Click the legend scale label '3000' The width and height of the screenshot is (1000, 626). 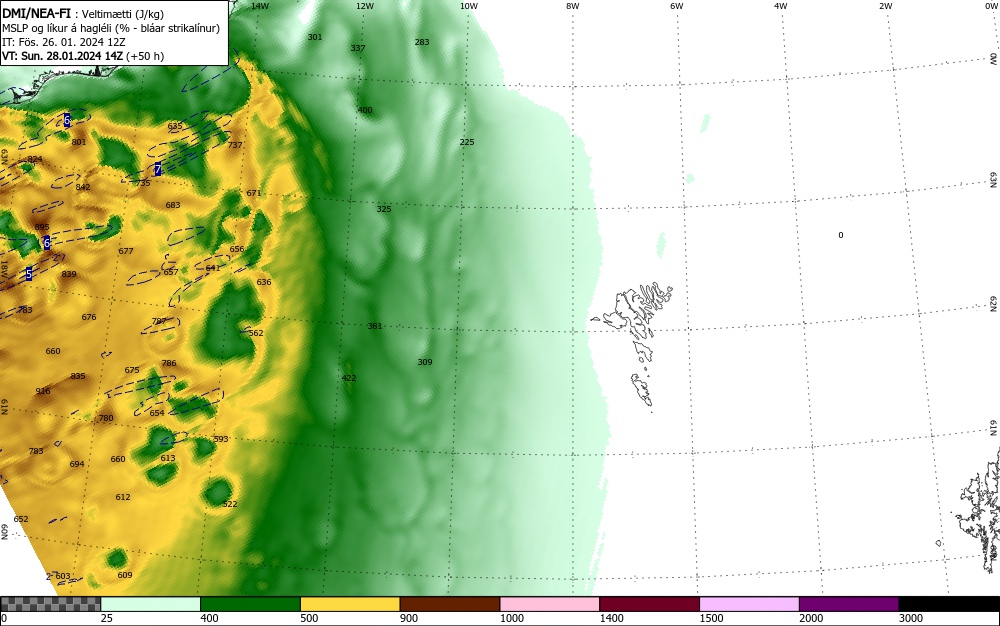click(x=911, y=618)
